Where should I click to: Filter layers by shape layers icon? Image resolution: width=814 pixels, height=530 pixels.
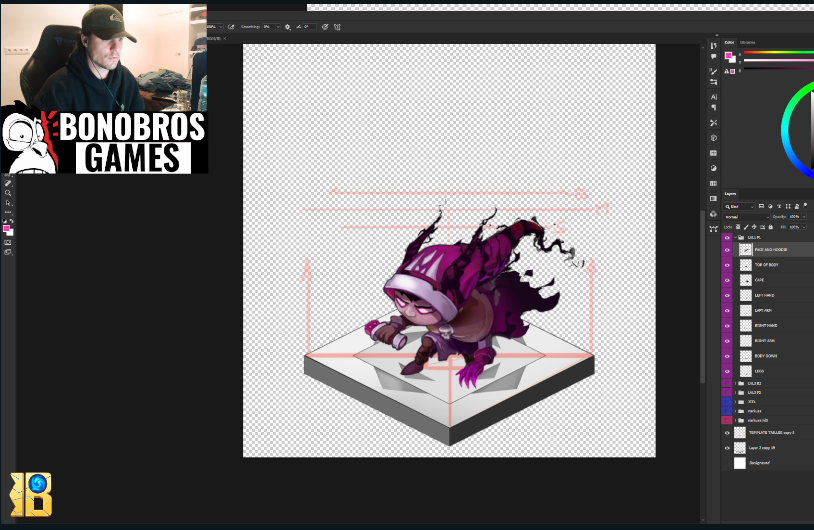[x=788, y=206]
